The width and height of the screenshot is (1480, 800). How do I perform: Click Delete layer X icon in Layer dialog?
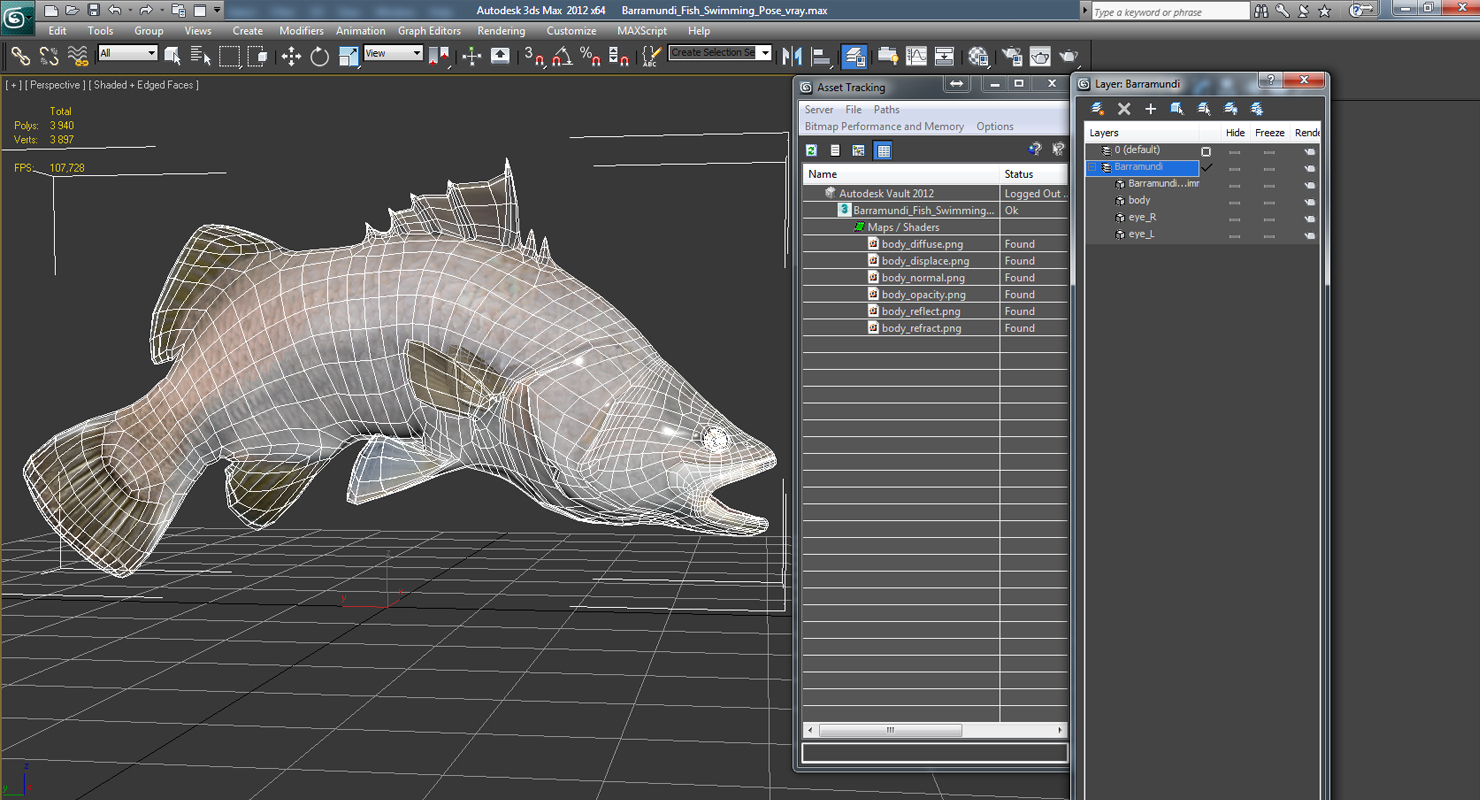click(x=1124, y=109)
